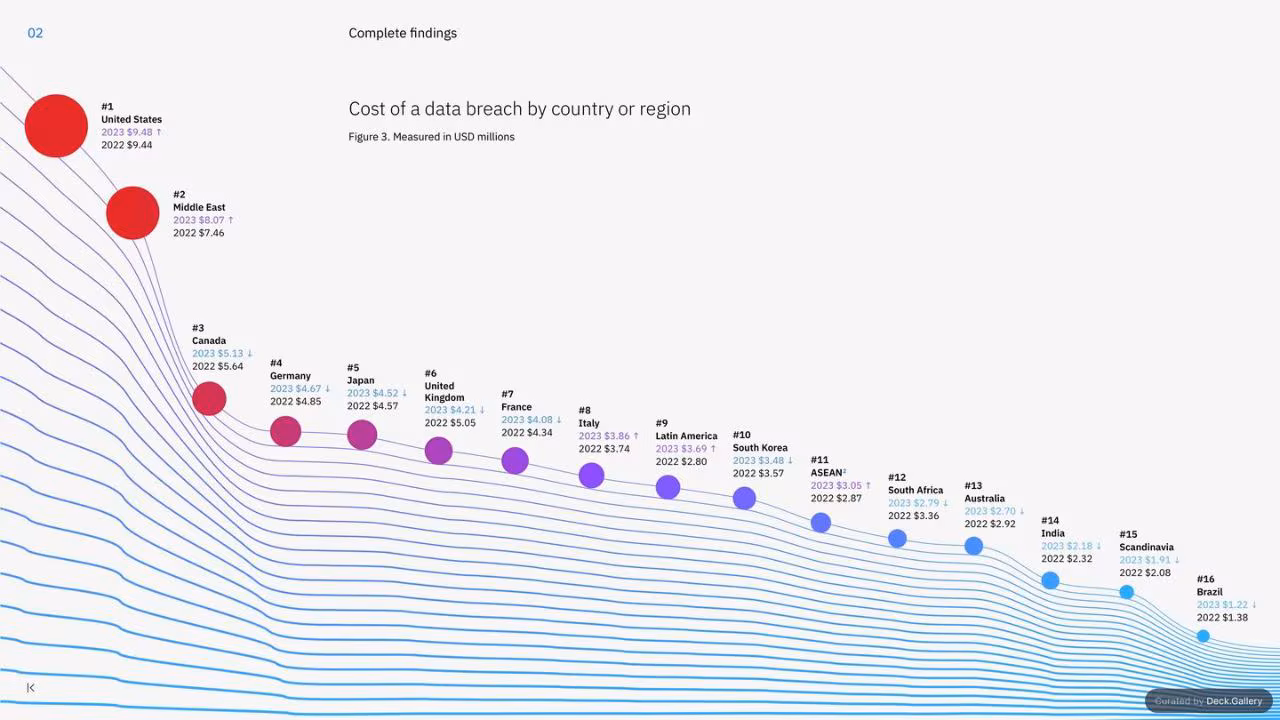Image resolution: width=1280 pixels, height=720 pixels.
Task: Select the "2022 $2.08" value
Action: (x=1145, y=573)
